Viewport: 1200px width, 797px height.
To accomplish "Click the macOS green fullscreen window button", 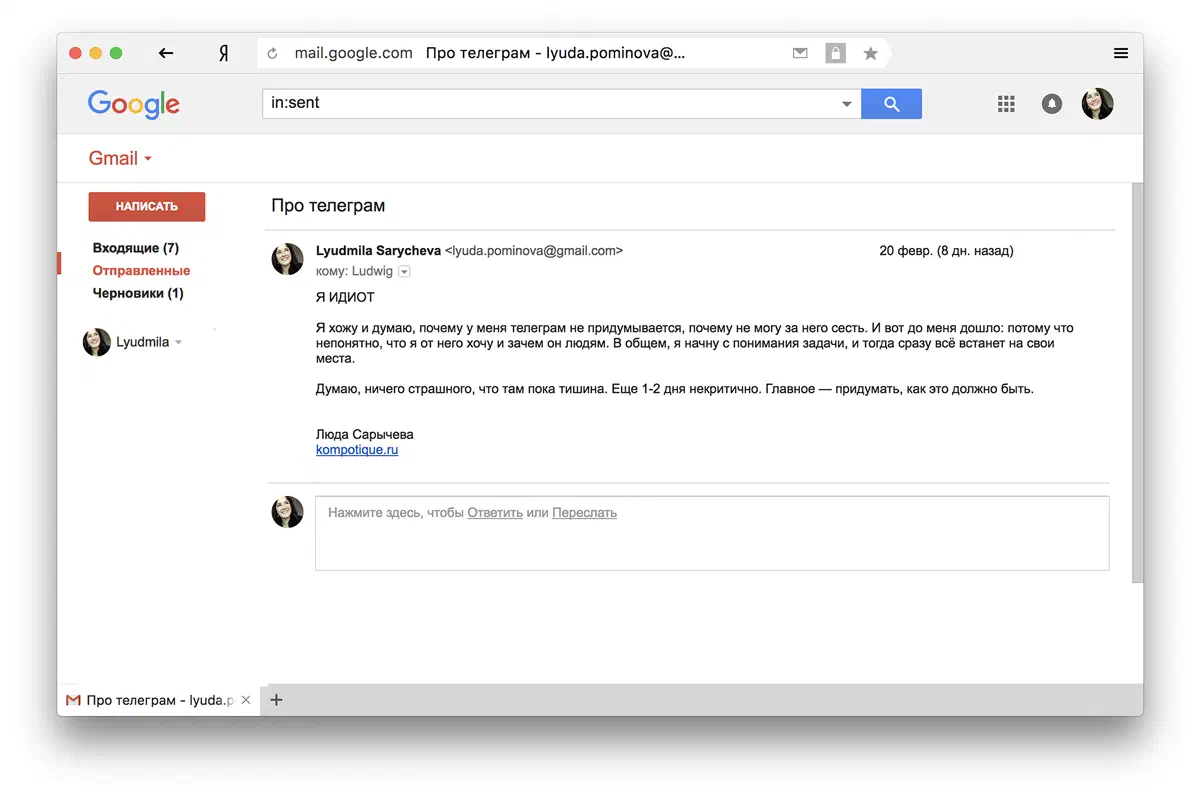I will click(x=116, y=53).
